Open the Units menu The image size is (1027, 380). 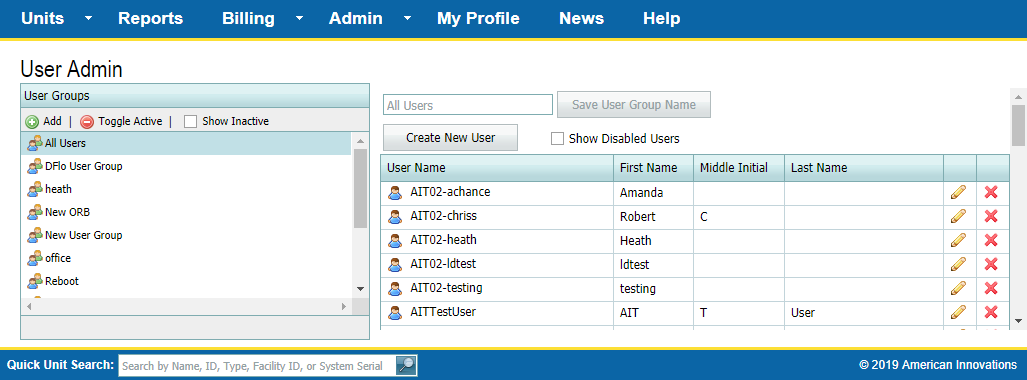click(43, 18)
